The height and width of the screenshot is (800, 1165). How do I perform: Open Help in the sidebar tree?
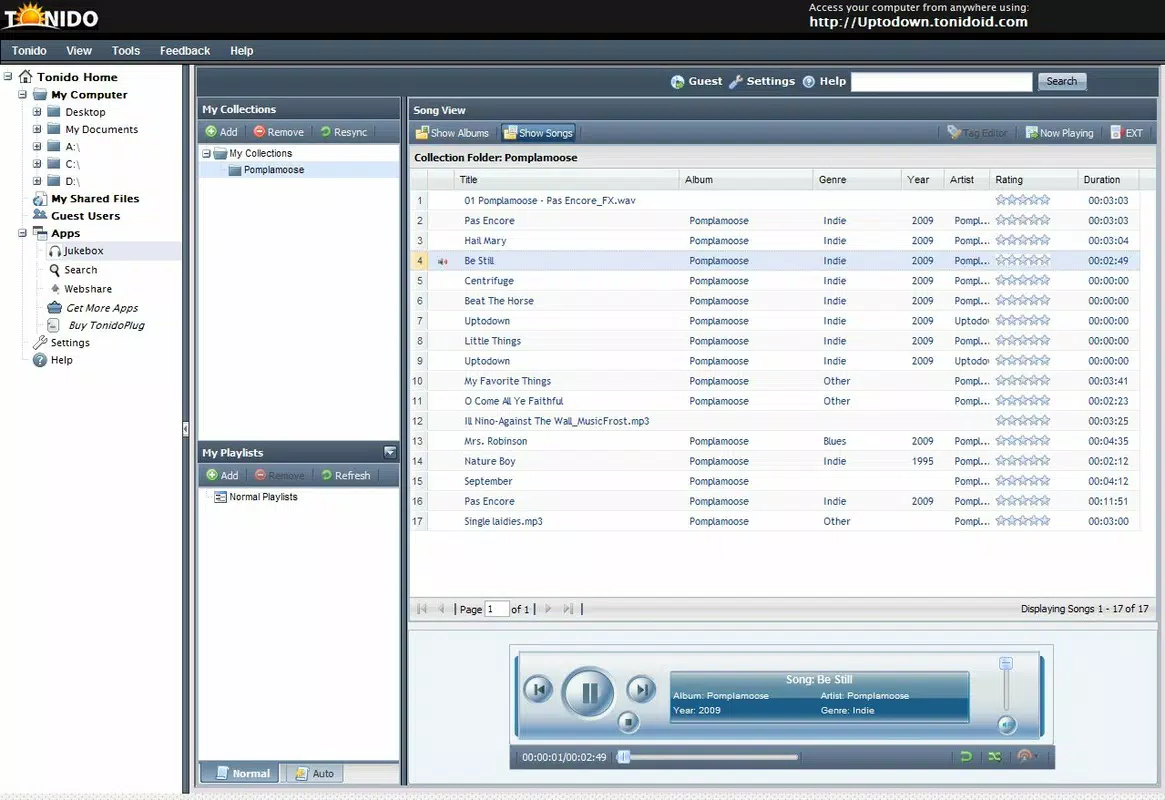(x=53, y=360)
